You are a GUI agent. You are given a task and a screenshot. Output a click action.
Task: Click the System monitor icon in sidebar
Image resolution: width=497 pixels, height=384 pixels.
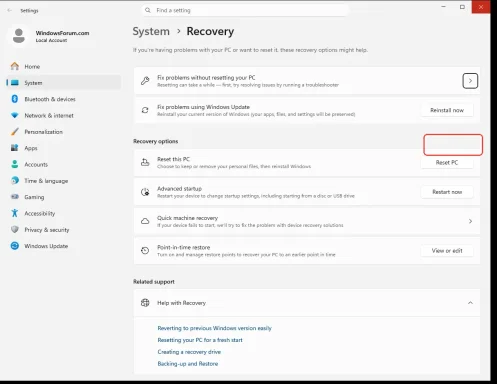(x=15, y=83)
